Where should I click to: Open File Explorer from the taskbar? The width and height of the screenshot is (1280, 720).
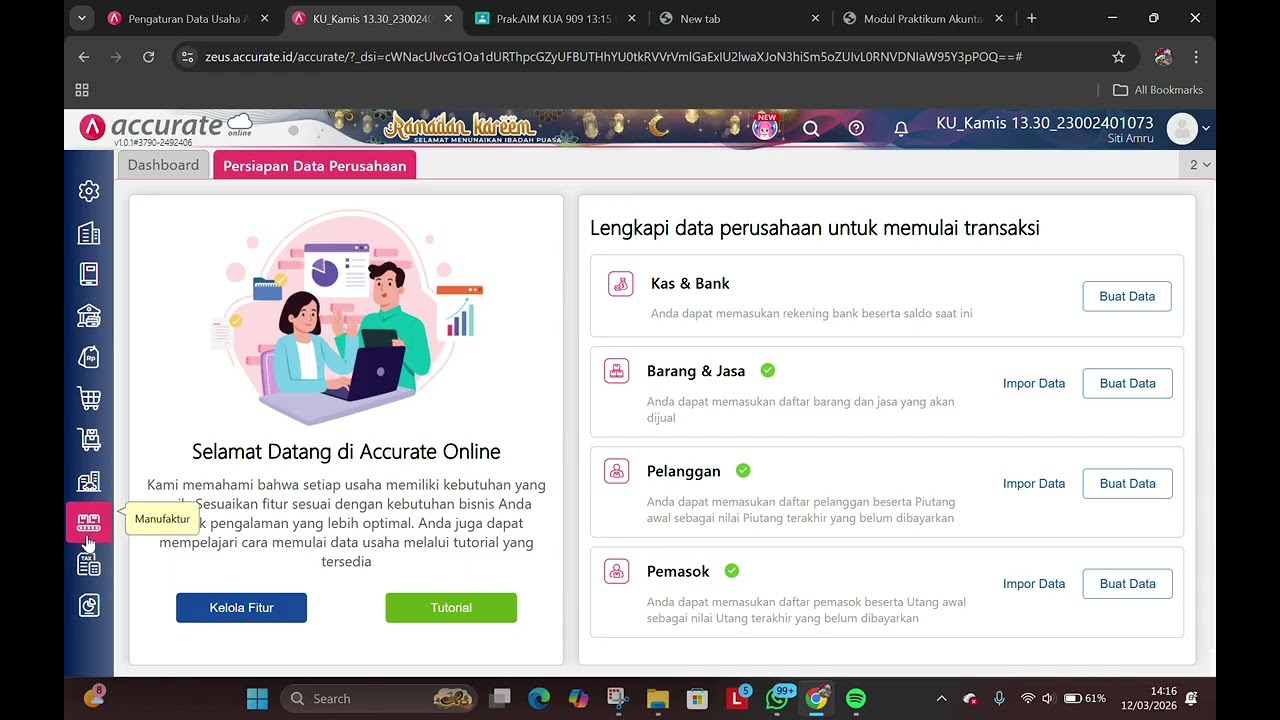click(657, 699)
